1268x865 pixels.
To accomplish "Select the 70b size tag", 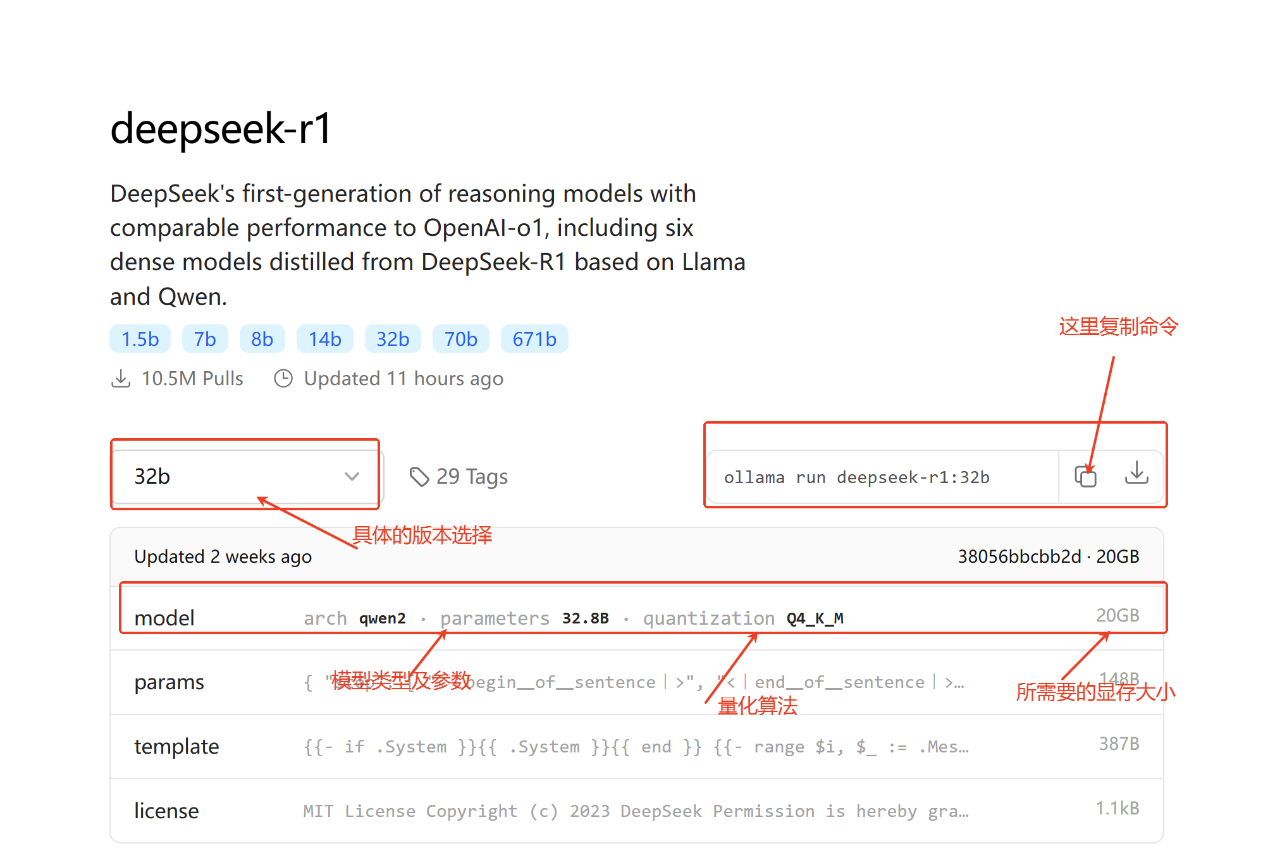I will tap(461, 339).
